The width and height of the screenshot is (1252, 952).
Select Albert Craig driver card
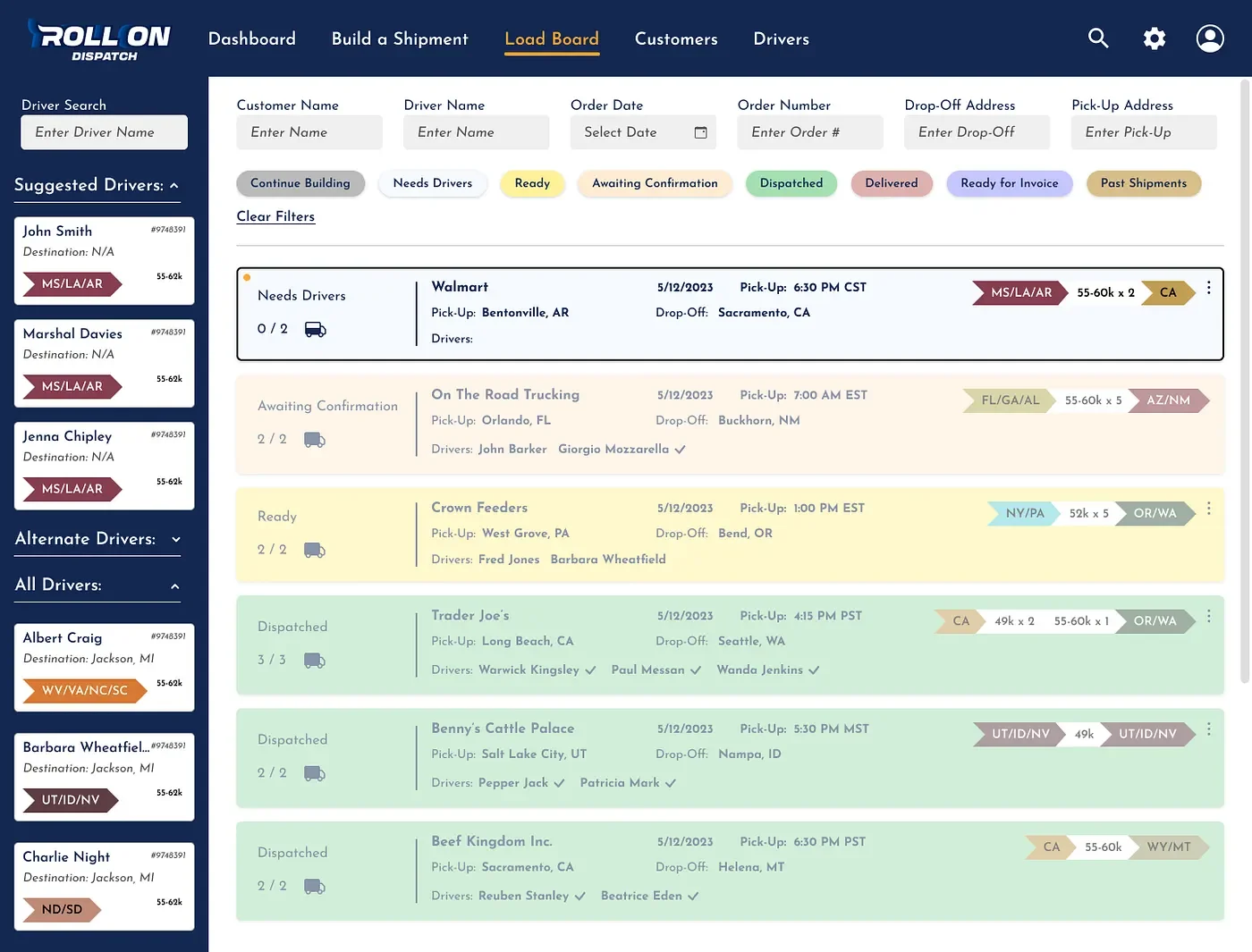click(x=105, y=668)
